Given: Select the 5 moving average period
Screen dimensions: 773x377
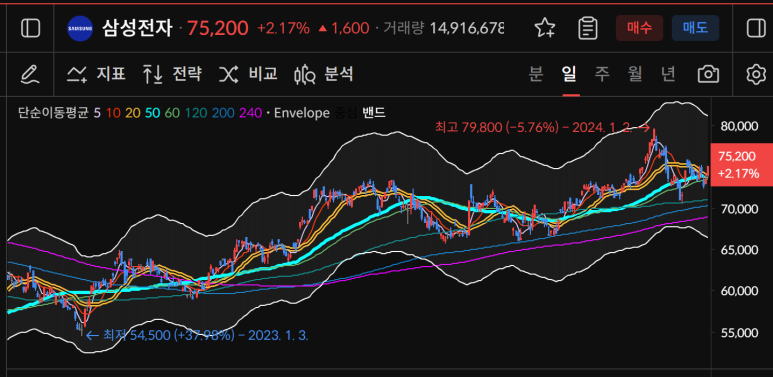Looking at the screenshot, I should pyautogui.click(x=97, y=113).
